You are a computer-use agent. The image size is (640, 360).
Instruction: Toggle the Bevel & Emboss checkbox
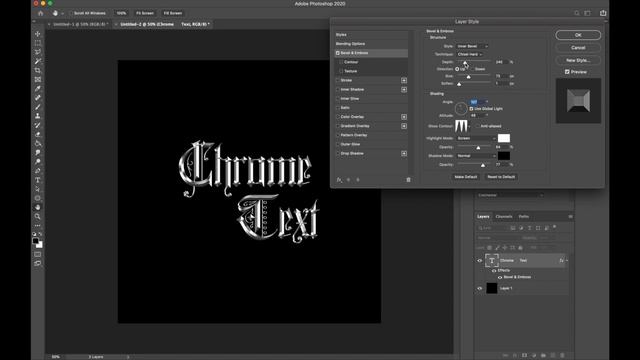(338, 53)
